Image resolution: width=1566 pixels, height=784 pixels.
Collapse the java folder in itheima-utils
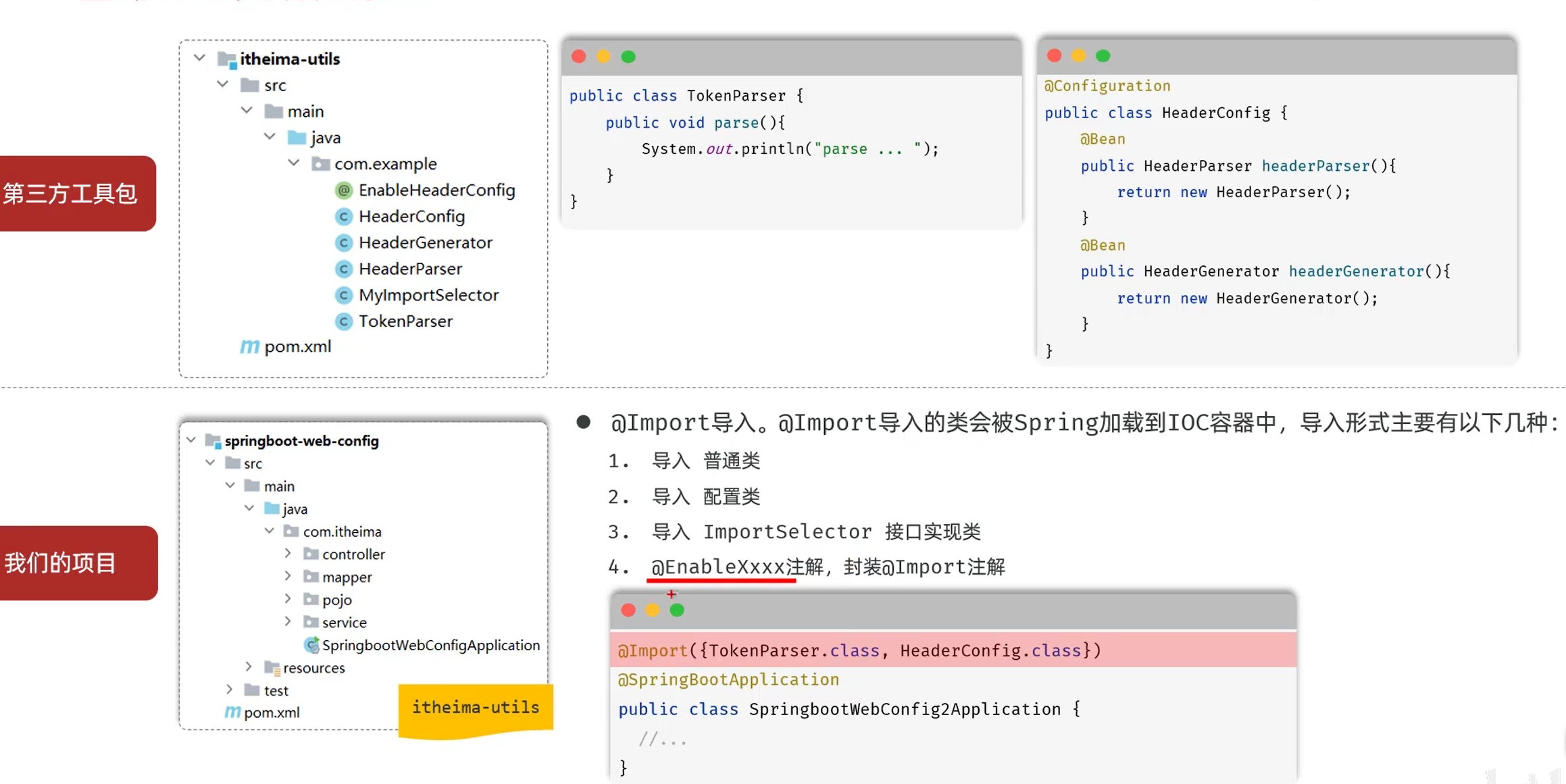pos(270,136)
